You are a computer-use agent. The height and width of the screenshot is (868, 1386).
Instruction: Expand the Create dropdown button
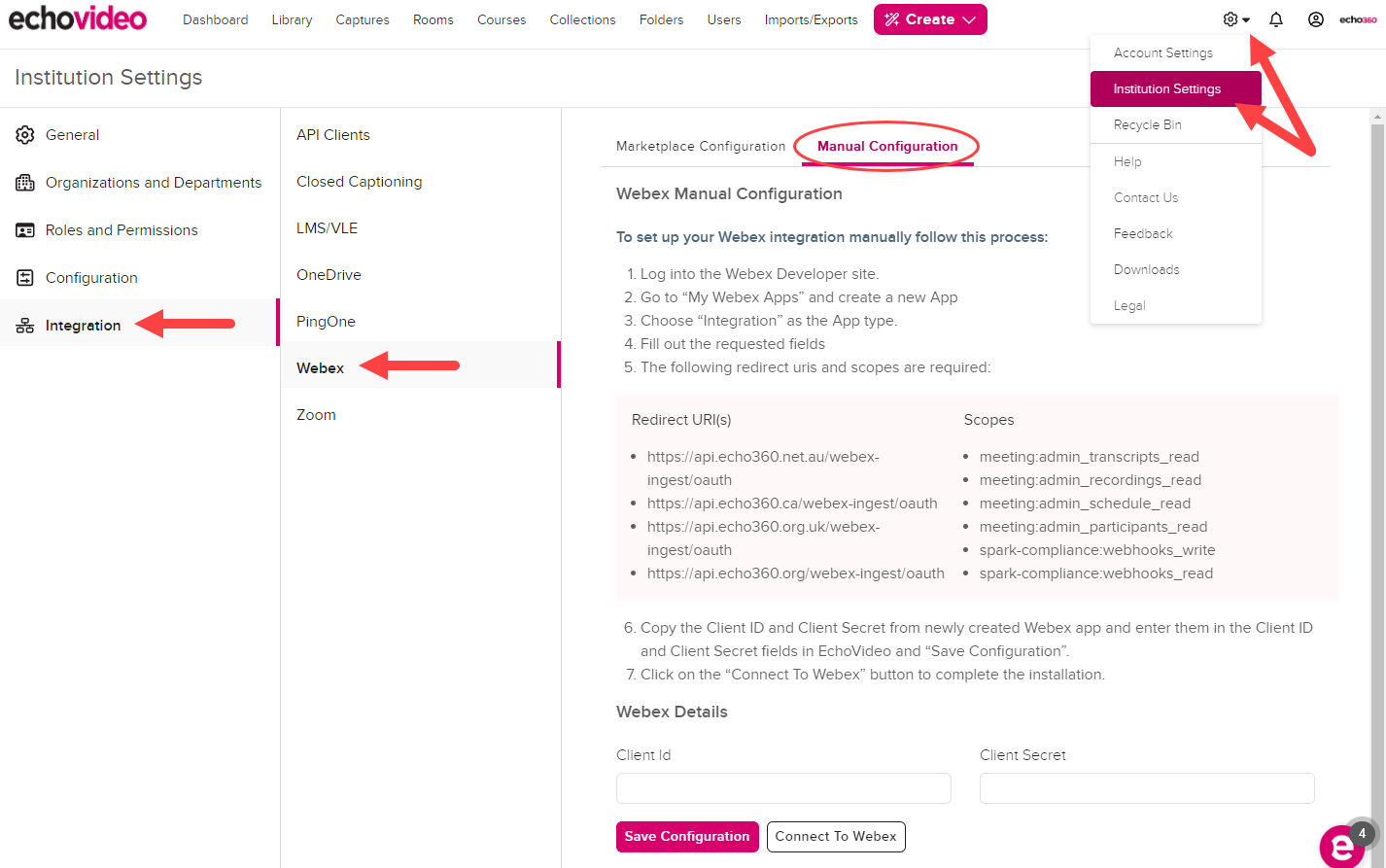tap(930, 19)
